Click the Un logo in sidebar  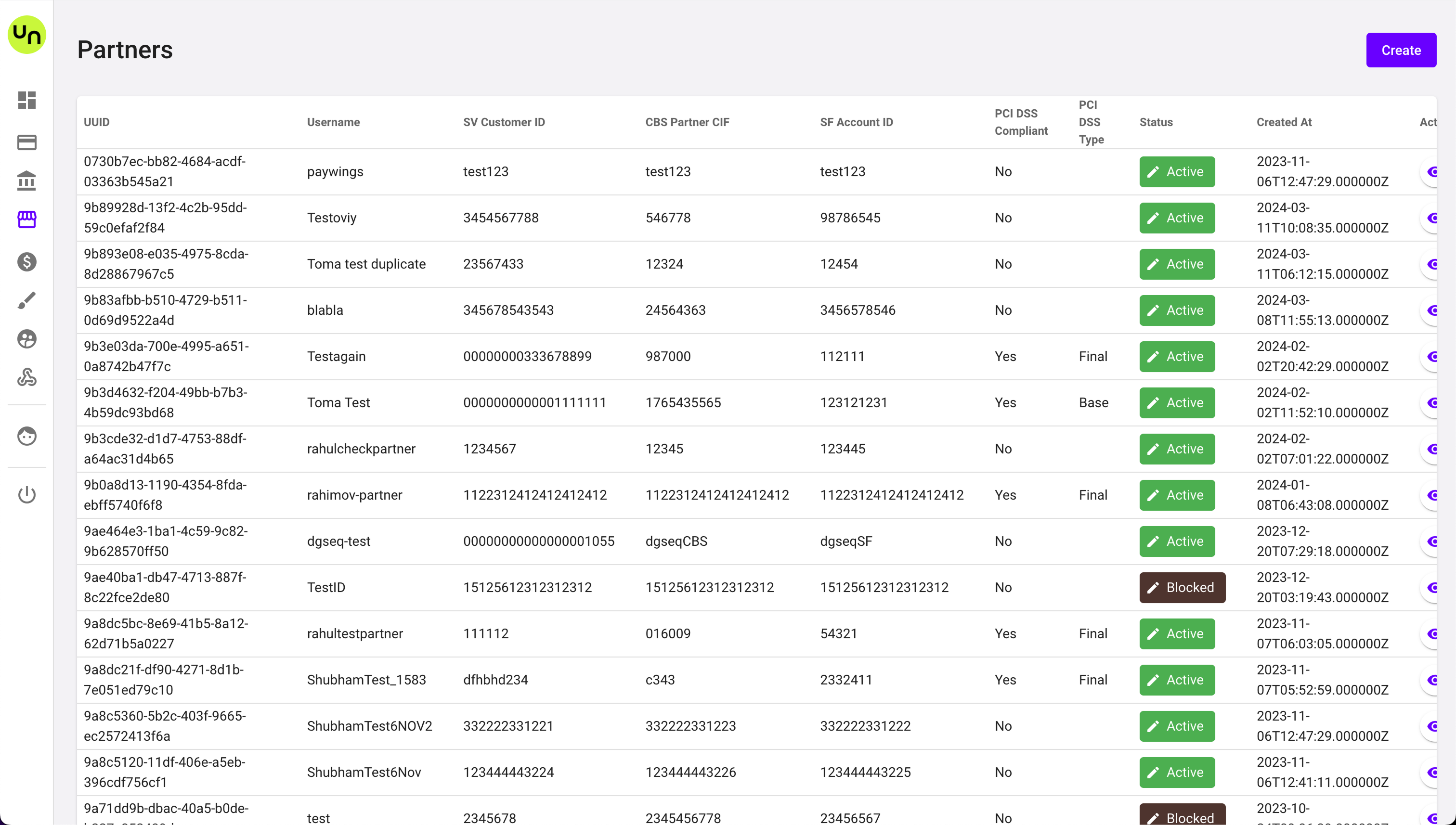point(26,35)
